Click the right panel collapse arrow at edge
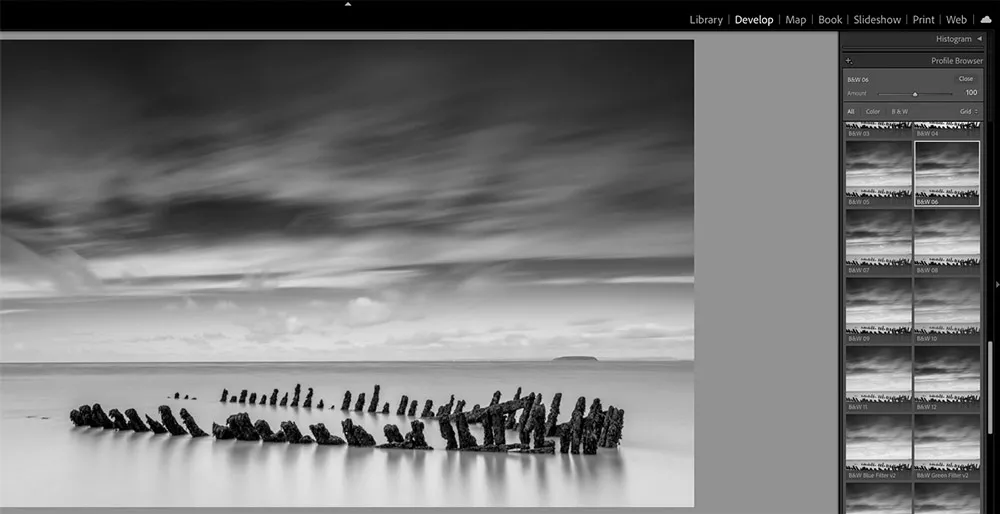 tap(997, 284)
